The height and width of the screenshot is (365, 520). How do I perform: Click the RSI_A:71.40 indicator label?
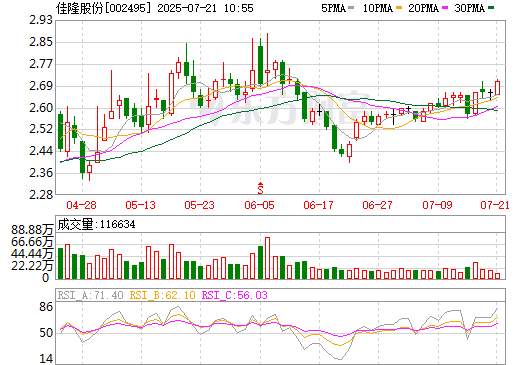[x=90, y=295]
